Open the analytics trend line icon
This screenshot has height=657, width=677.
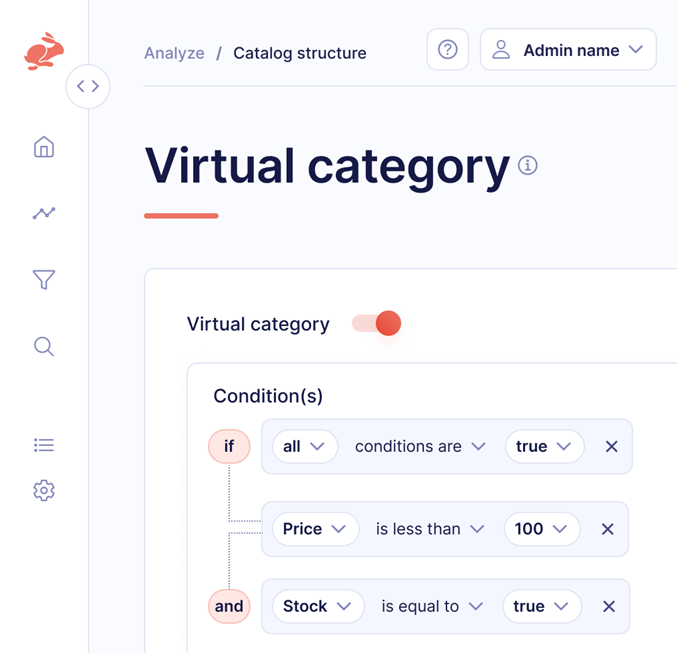pyautogui.click(x=44, y=213)
